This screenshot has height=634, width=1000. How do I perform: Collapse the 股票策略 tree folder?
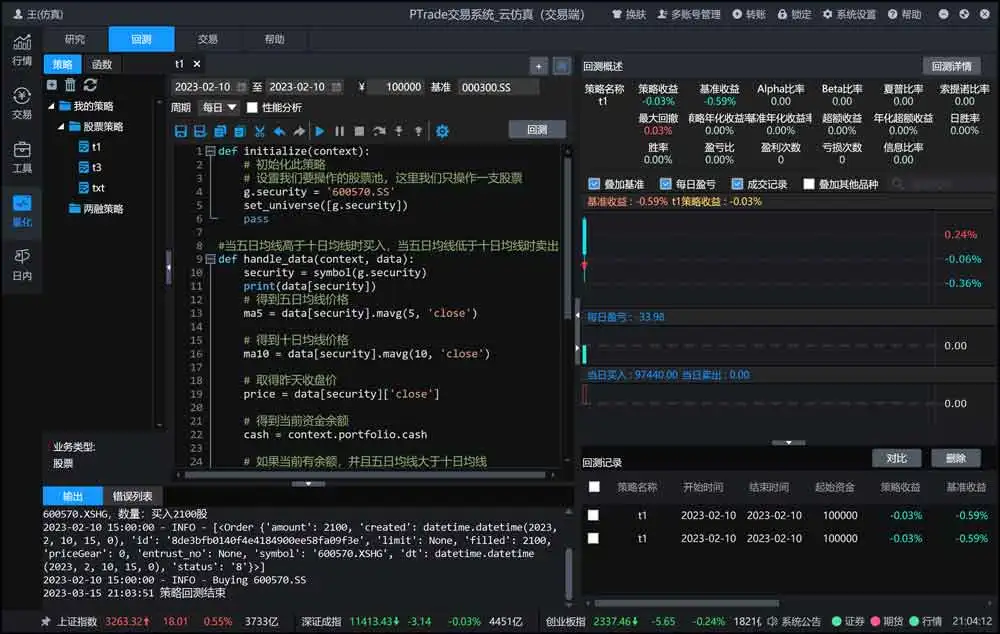(x=61, y=127)
